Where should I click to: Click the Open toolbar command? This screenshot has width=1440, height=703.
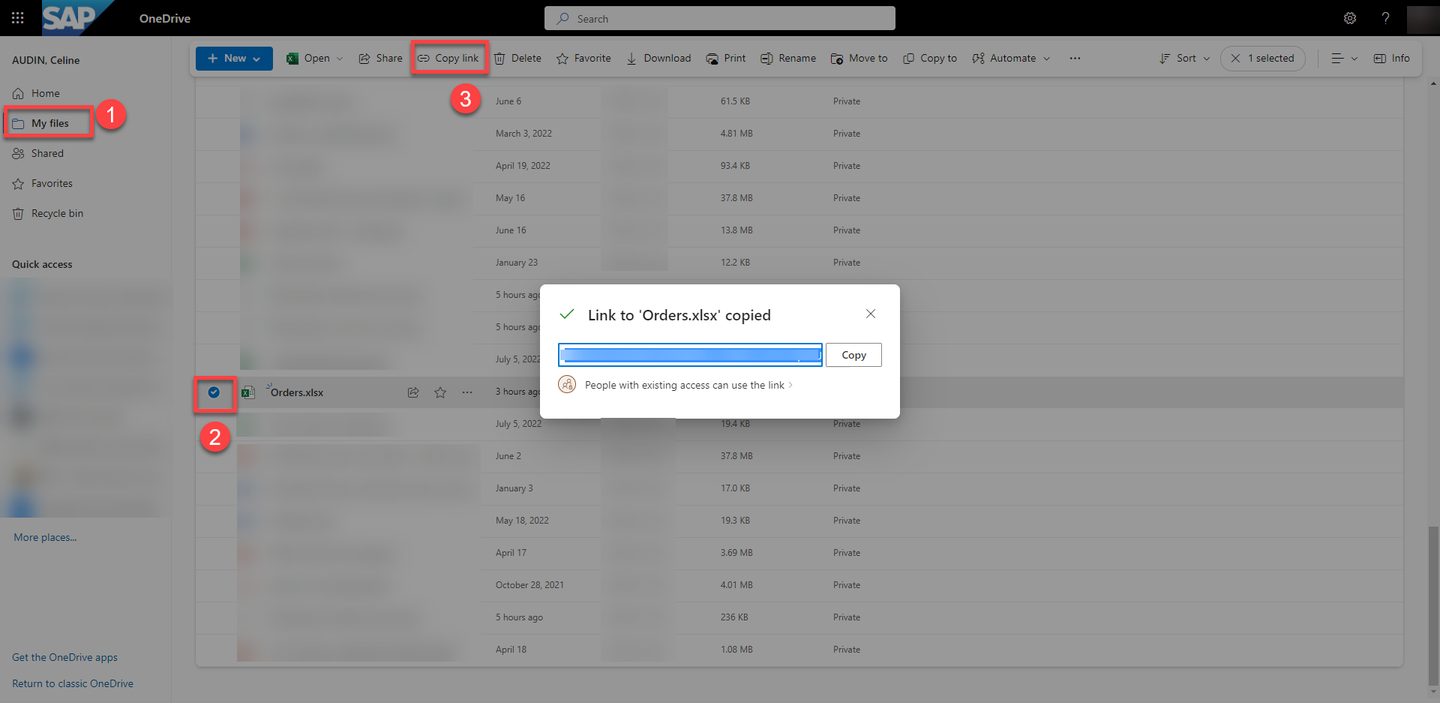[309, 58]
